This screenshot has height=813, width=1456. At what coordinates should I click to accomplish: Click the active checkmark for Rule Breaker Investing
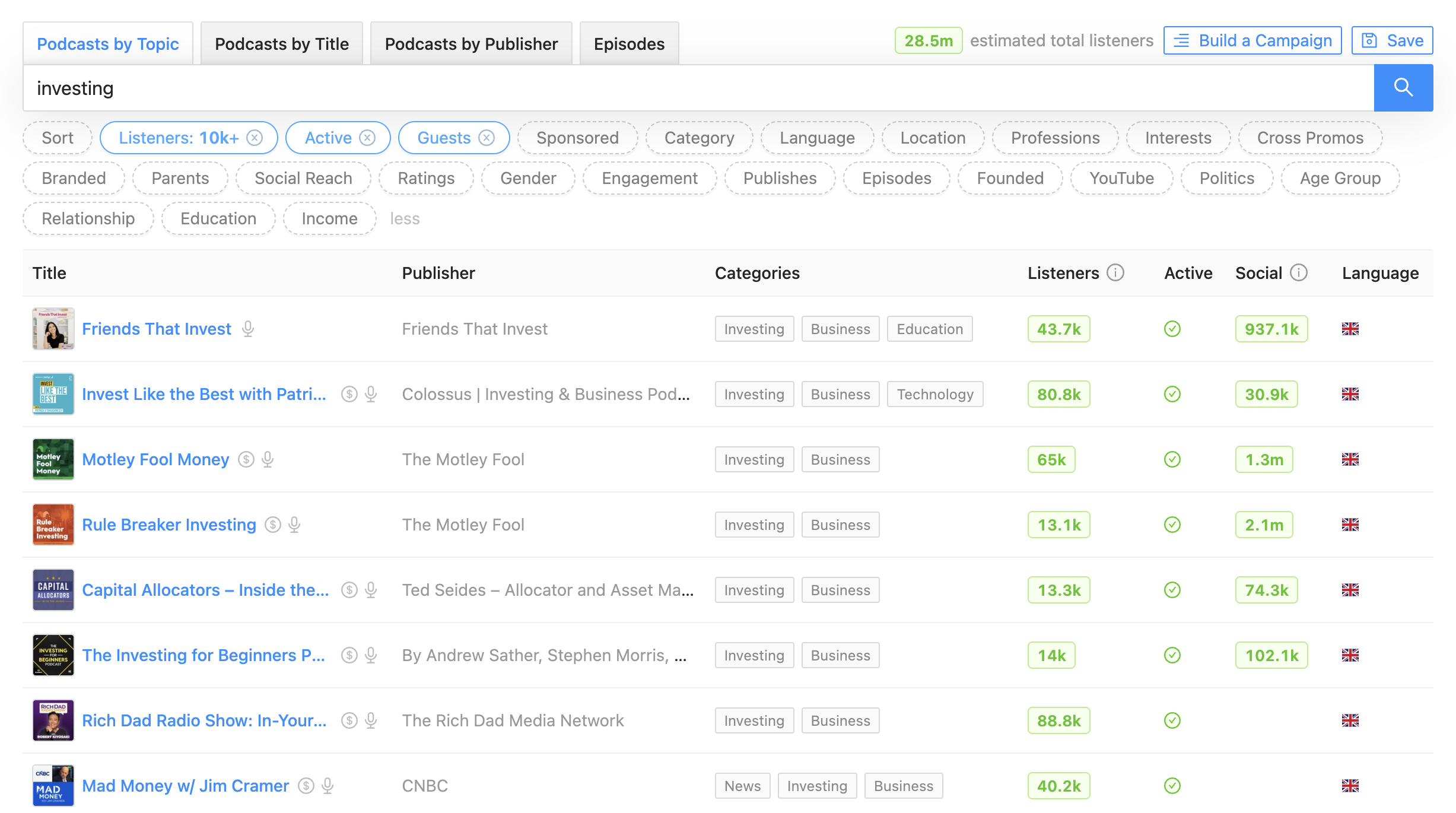pos(1172,525)
